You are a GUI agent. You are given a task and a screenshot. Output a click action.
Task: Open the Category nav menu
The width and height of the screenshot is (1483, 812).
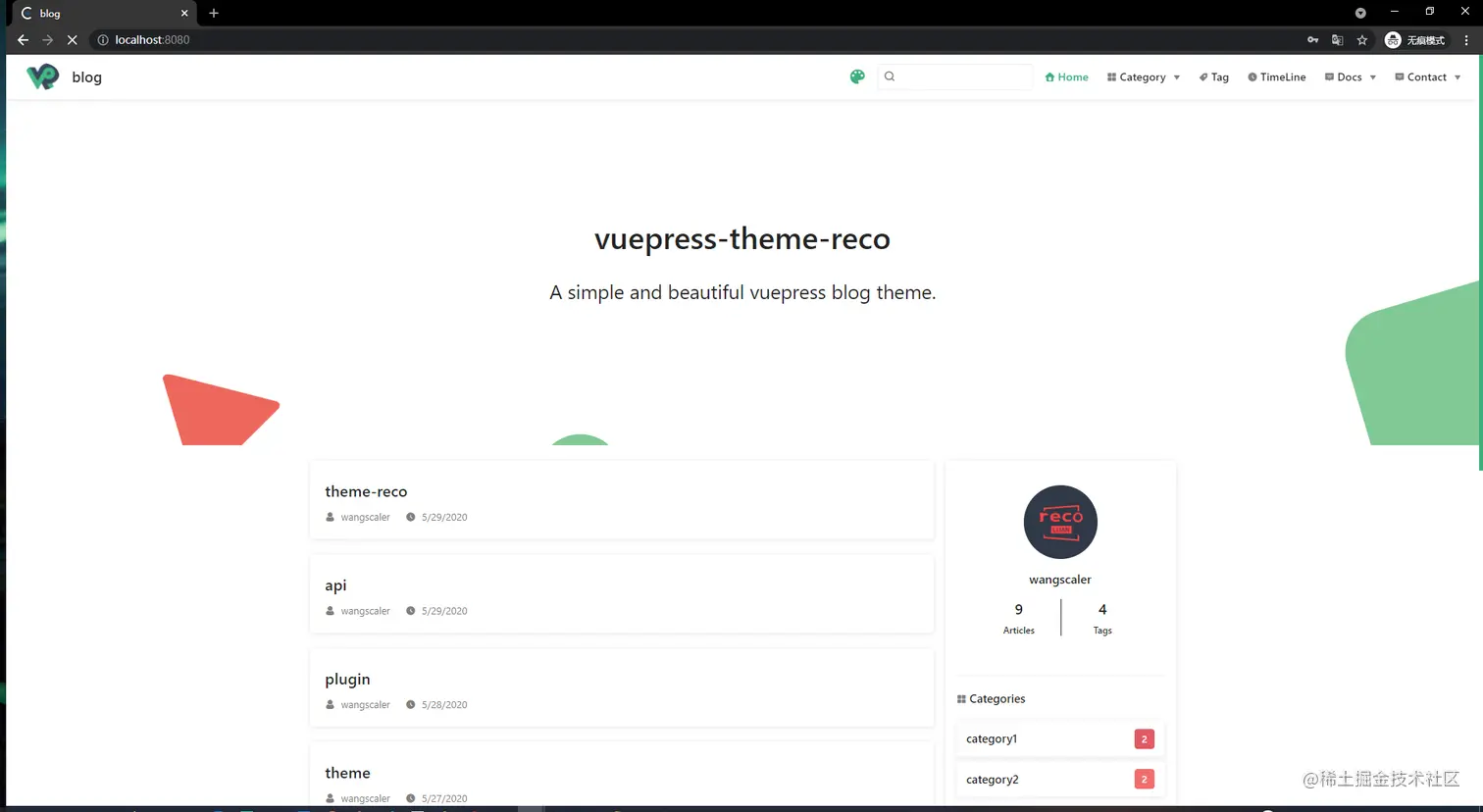tap(1143, 76)
